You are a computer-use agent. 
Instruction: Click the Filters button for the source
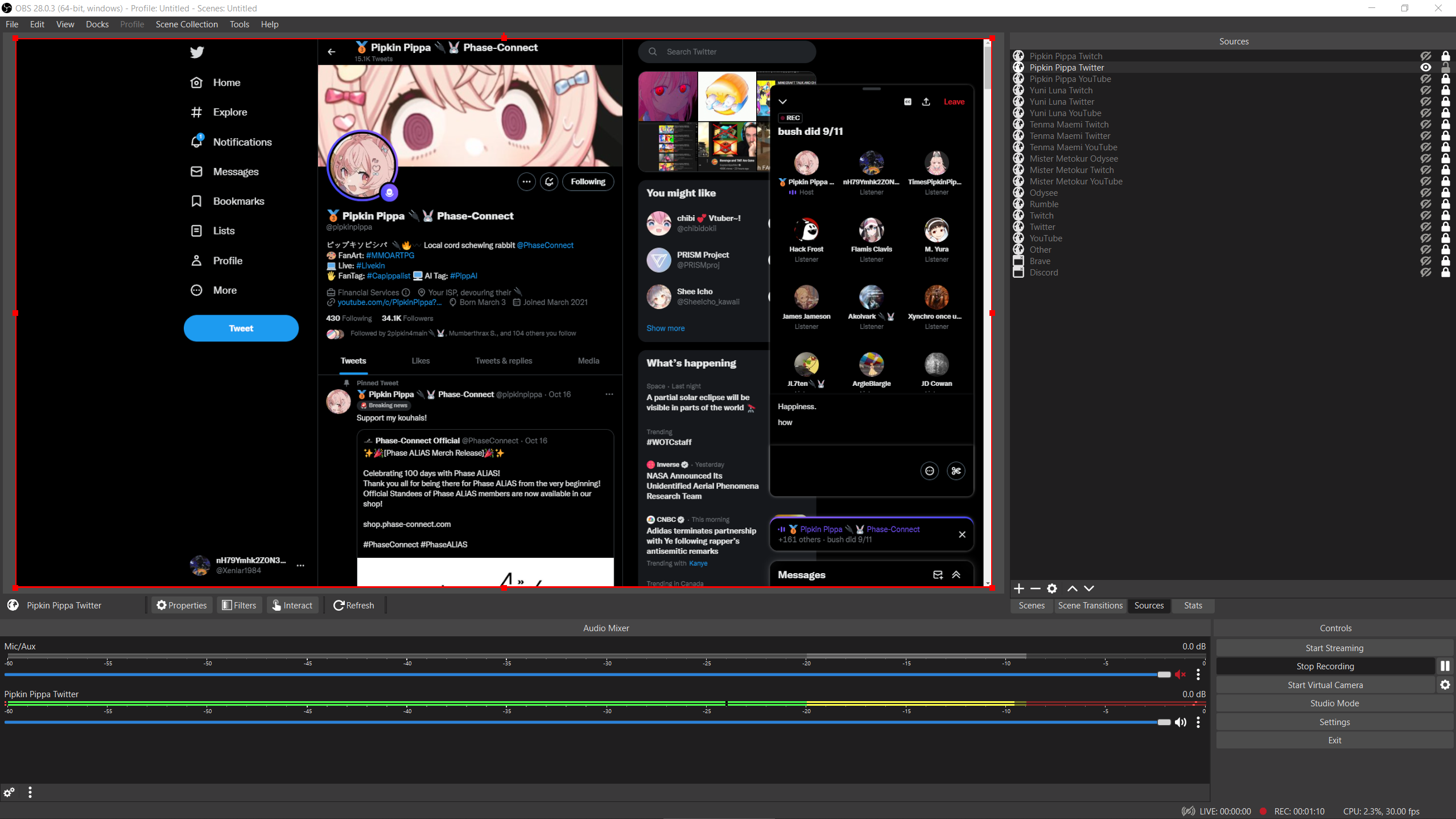(239, 606)
